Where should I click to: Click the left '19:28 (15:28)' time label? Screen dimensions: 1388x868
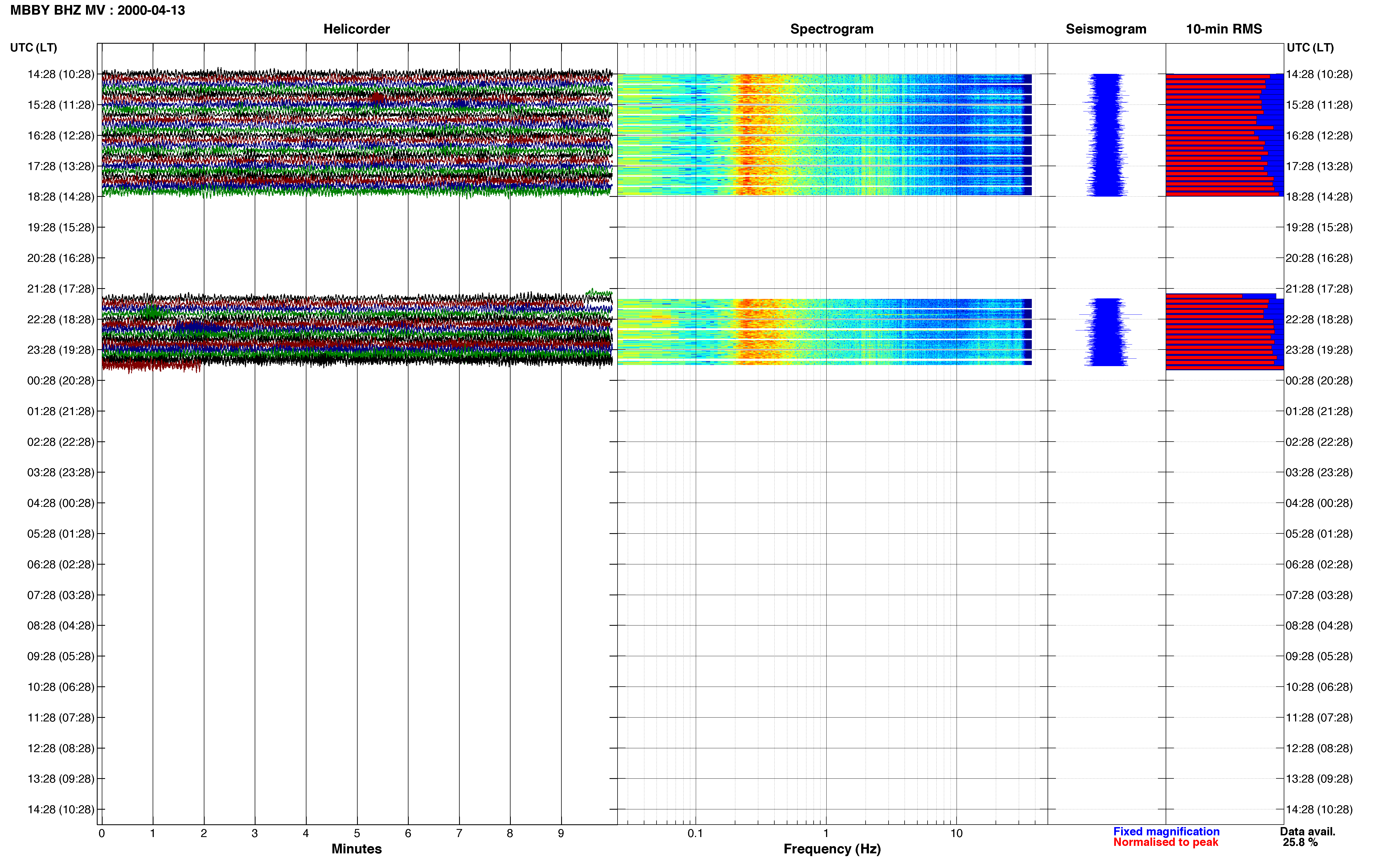point(60,227)
